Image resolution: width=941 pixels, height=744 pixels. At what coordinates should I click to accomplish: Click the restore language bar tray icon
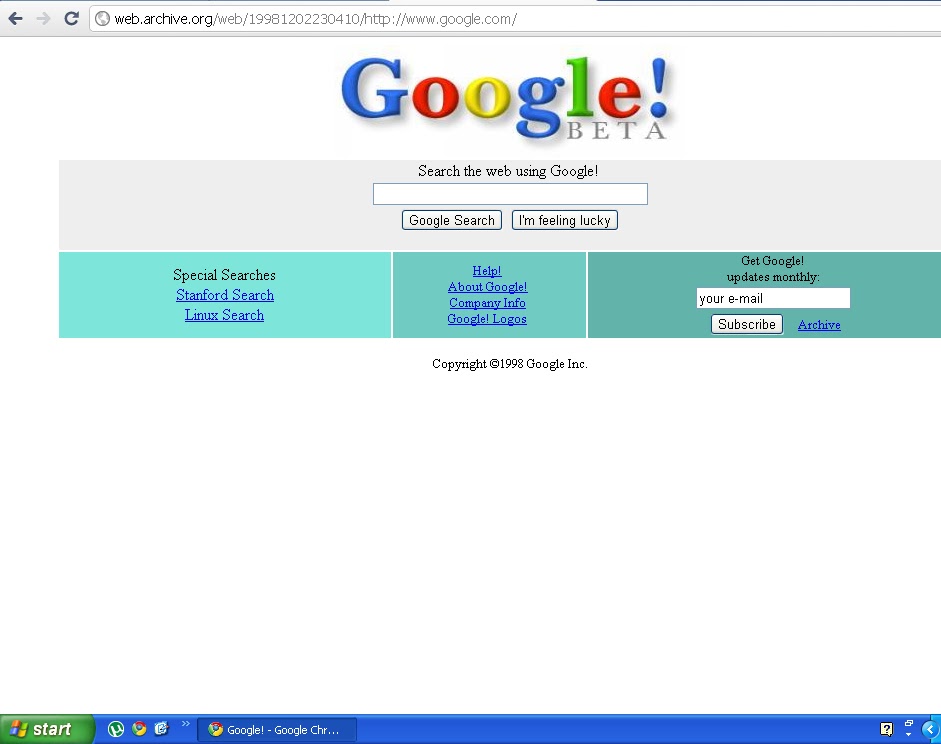pos(909,724)
